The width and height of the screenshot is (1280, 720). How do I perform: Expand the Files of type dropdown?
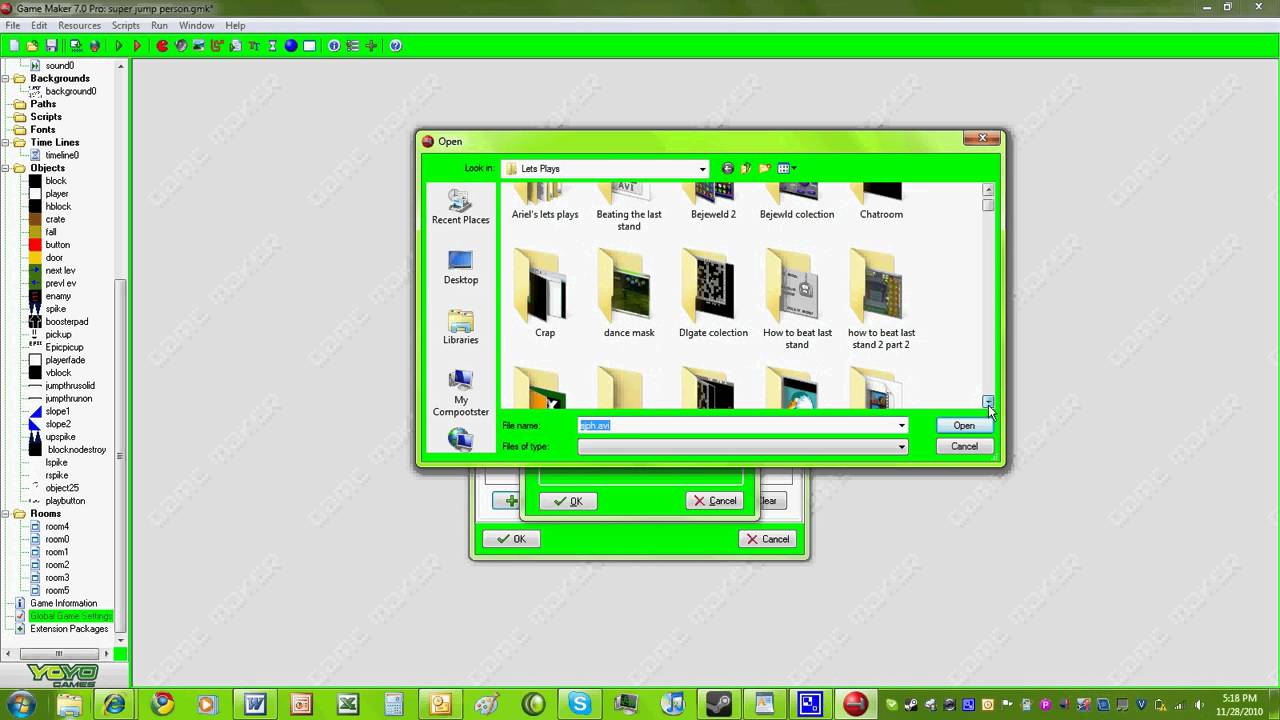click(x=901, y=447)
